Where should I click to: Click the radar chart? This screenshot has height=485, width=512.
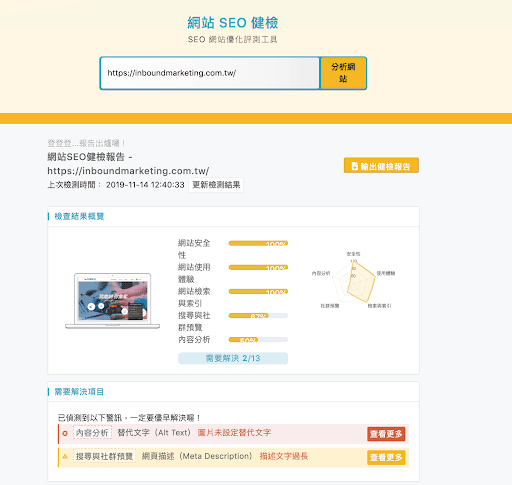pyautogui.click(x=353, y=281)
